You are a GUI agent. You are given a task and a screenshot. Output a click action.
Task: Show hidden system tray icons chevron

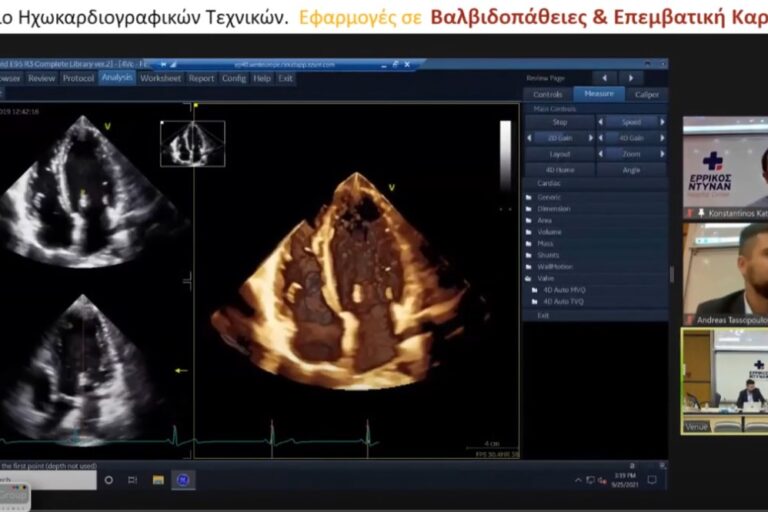pos(578,481)
